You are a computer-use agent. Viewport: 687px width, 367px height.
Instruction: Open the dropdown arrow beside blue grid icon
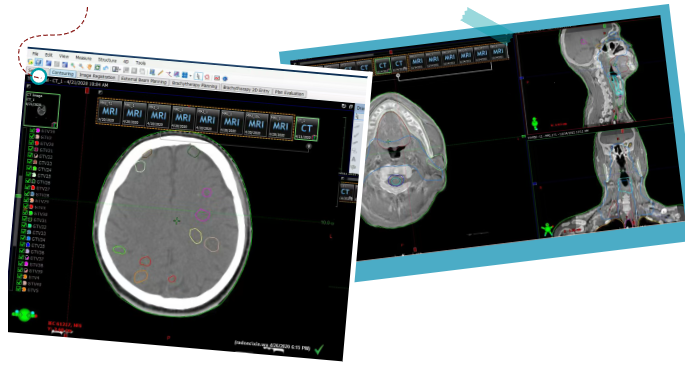(x=191, y=75)
